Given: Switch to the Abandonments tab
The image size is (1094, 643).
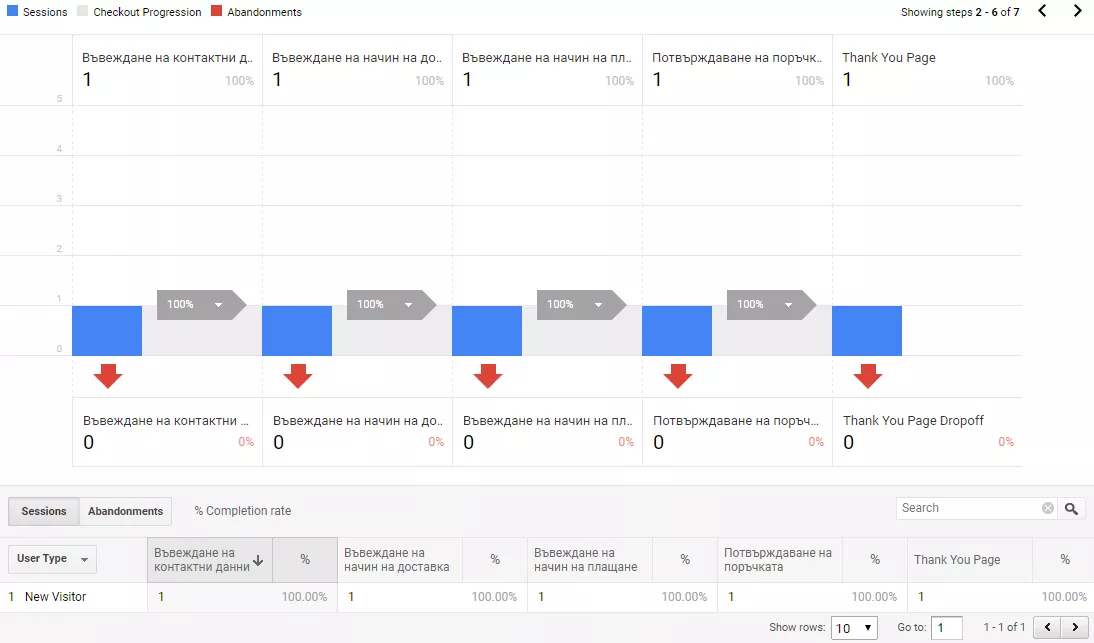Looking at the screenshot, I should click(x=126, y=511).
